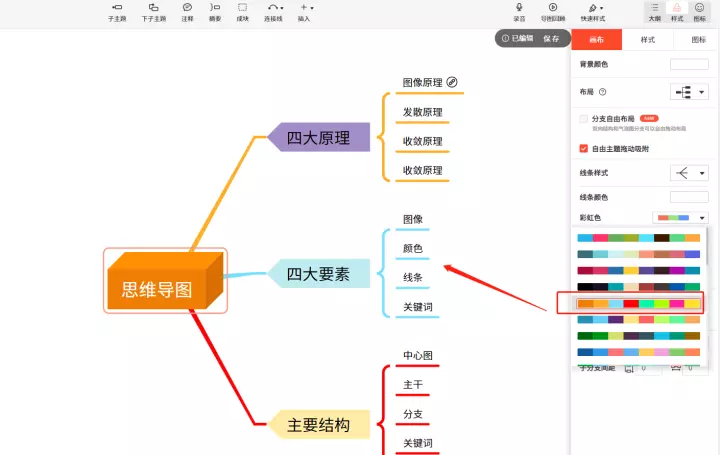This screenshot has width=720, height=455.
Task: Expand the 线条样式 line style dropdown
Action: coord(688,172)
